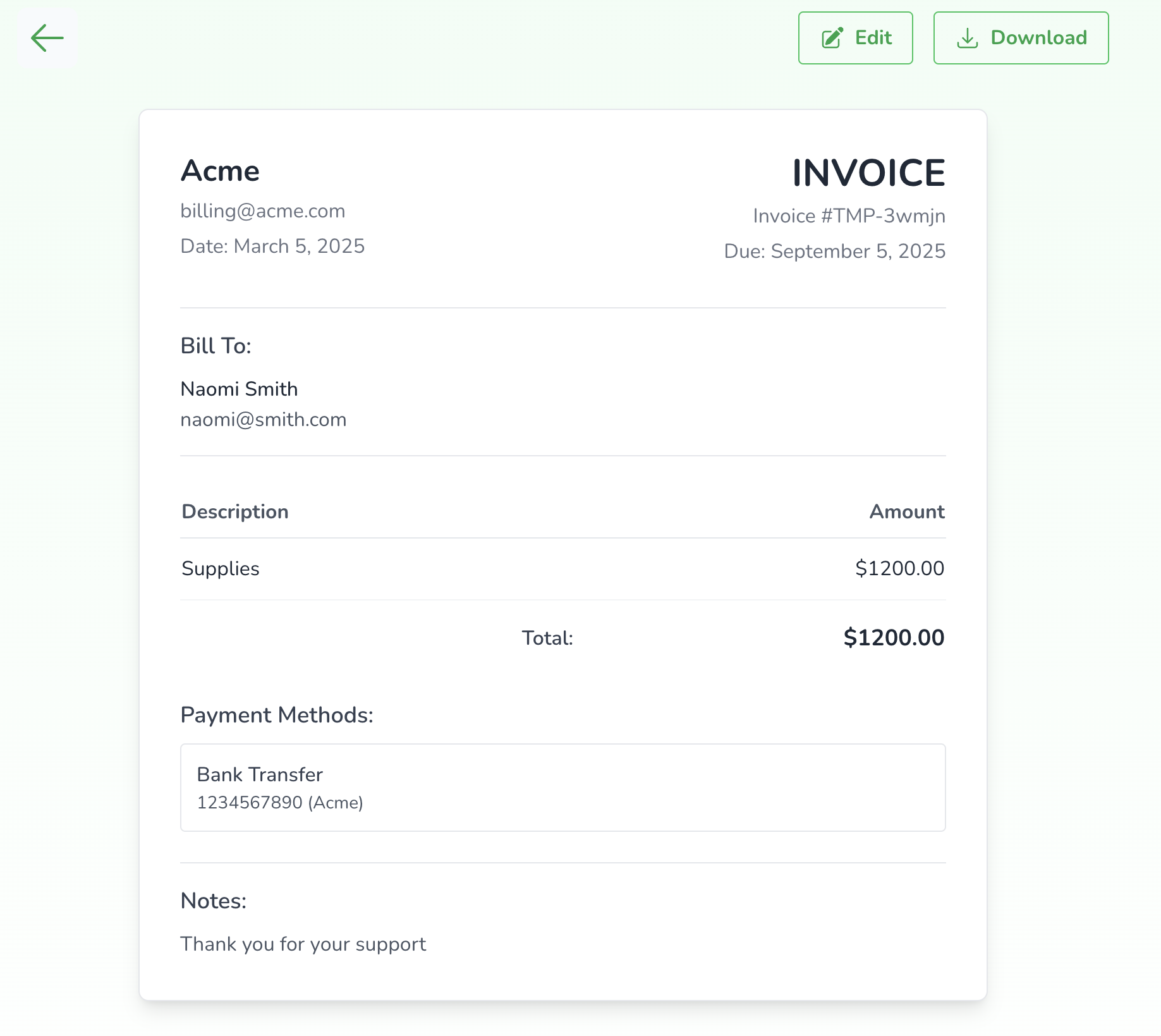
Task: Click the green back arrow icon
Action: pos(47,38)
